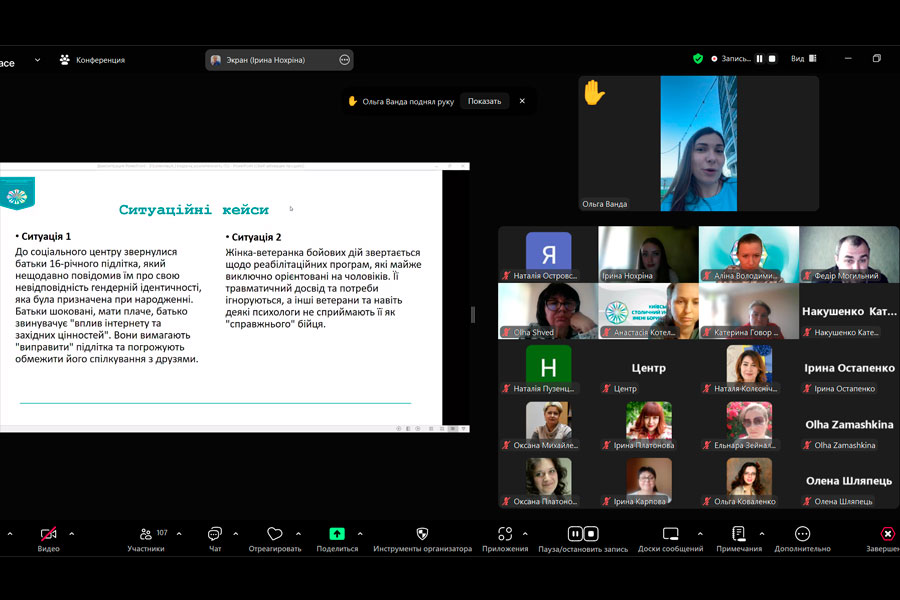The height and width of the screenshot is (600, 900).
Task: Open the Дополнительно more options menu
Action: [802, 539]
